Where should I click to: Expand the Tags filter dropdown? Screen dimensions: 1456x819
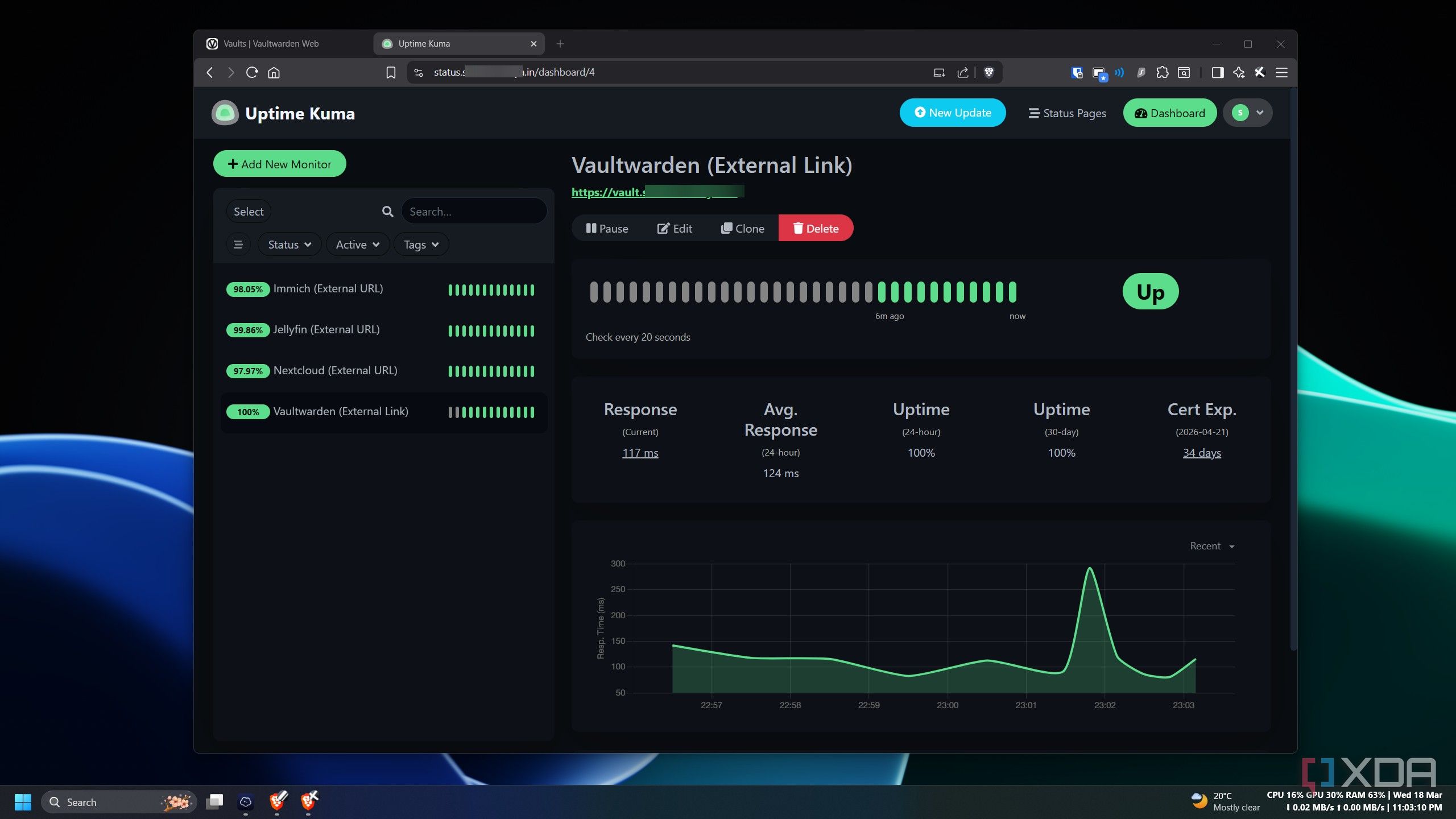click(421, 245)
